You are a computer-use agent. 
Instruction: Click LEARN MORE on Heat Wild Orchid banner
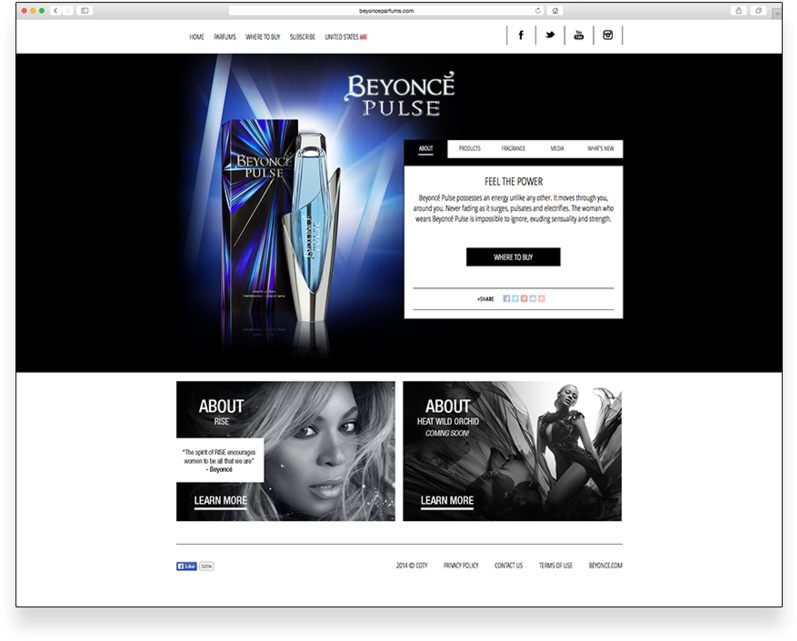(447, 501)
